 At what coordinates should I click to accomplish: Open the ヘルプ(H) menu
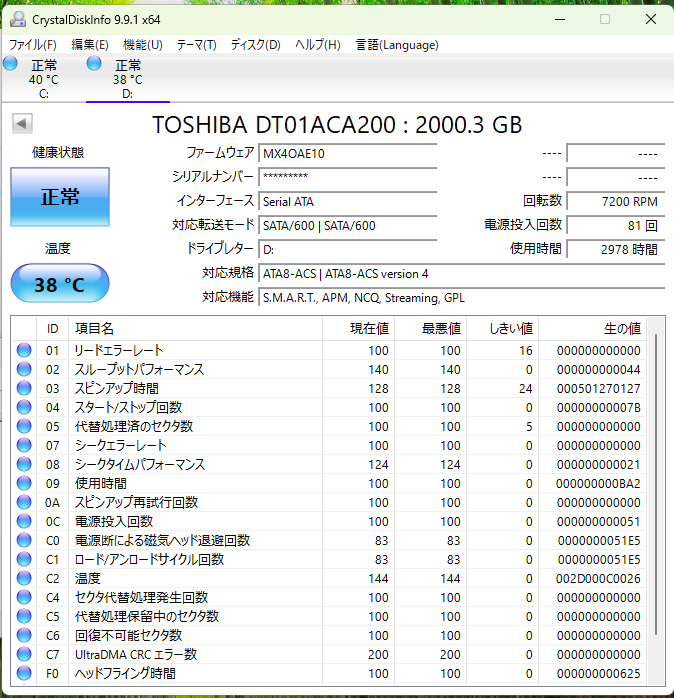pyautogui.click(x=318, y=45)
